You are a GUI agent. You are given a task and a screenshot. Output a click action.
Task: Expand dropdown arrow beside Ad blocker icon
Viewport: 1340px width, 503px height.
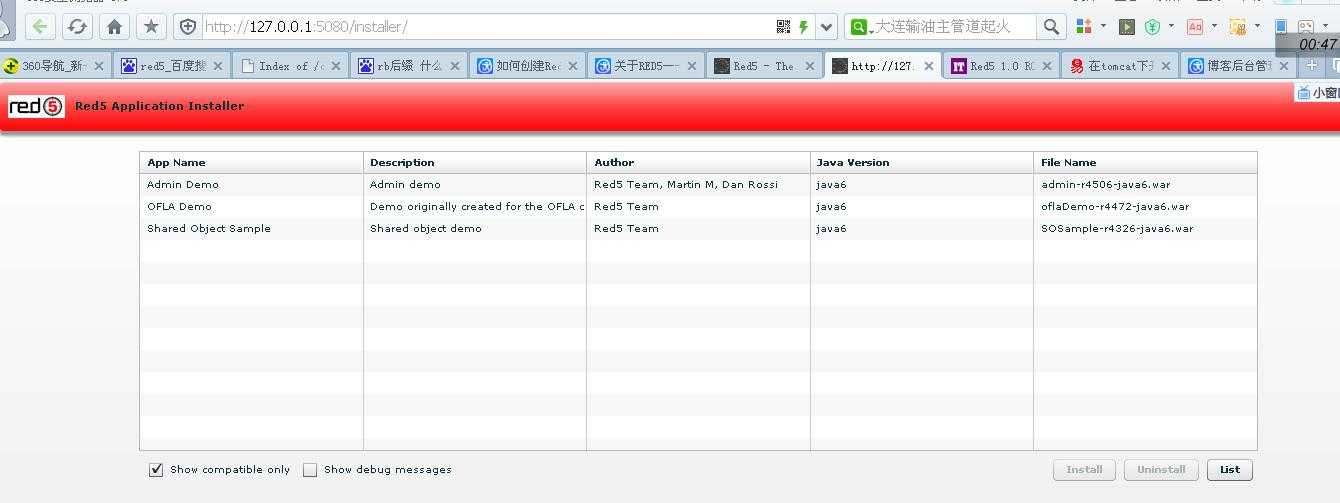coord(1214,26)
